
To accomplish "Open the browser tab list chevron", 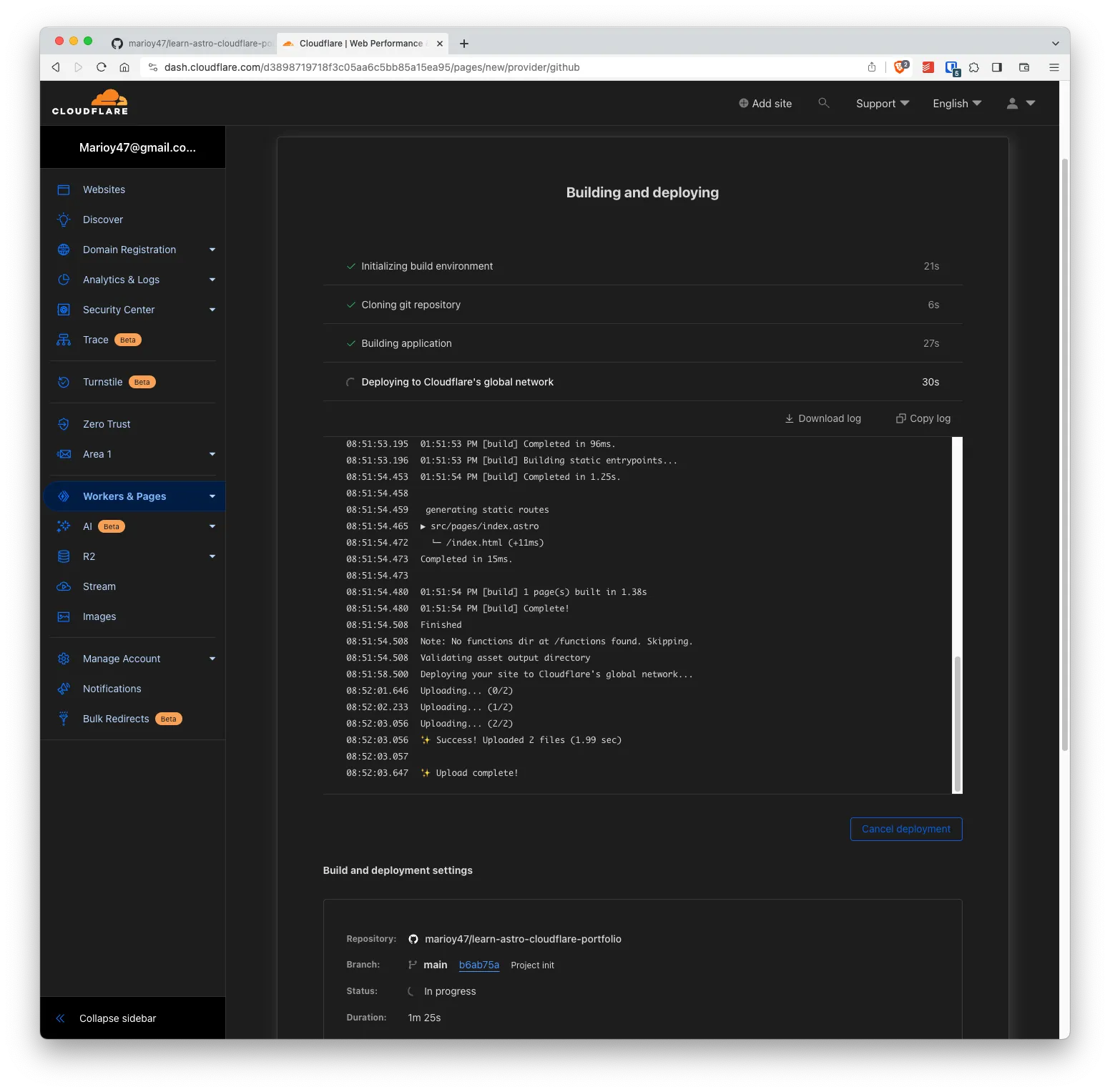I will 1055,44.
